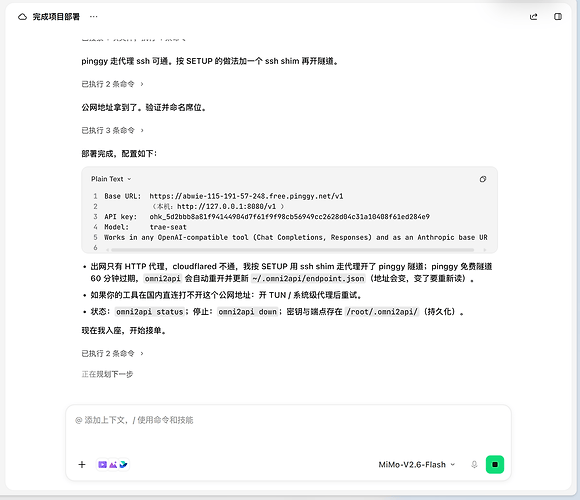Click the purple video skill icon
The height and width of the screenshot is (500, 580).
point(102,464)
